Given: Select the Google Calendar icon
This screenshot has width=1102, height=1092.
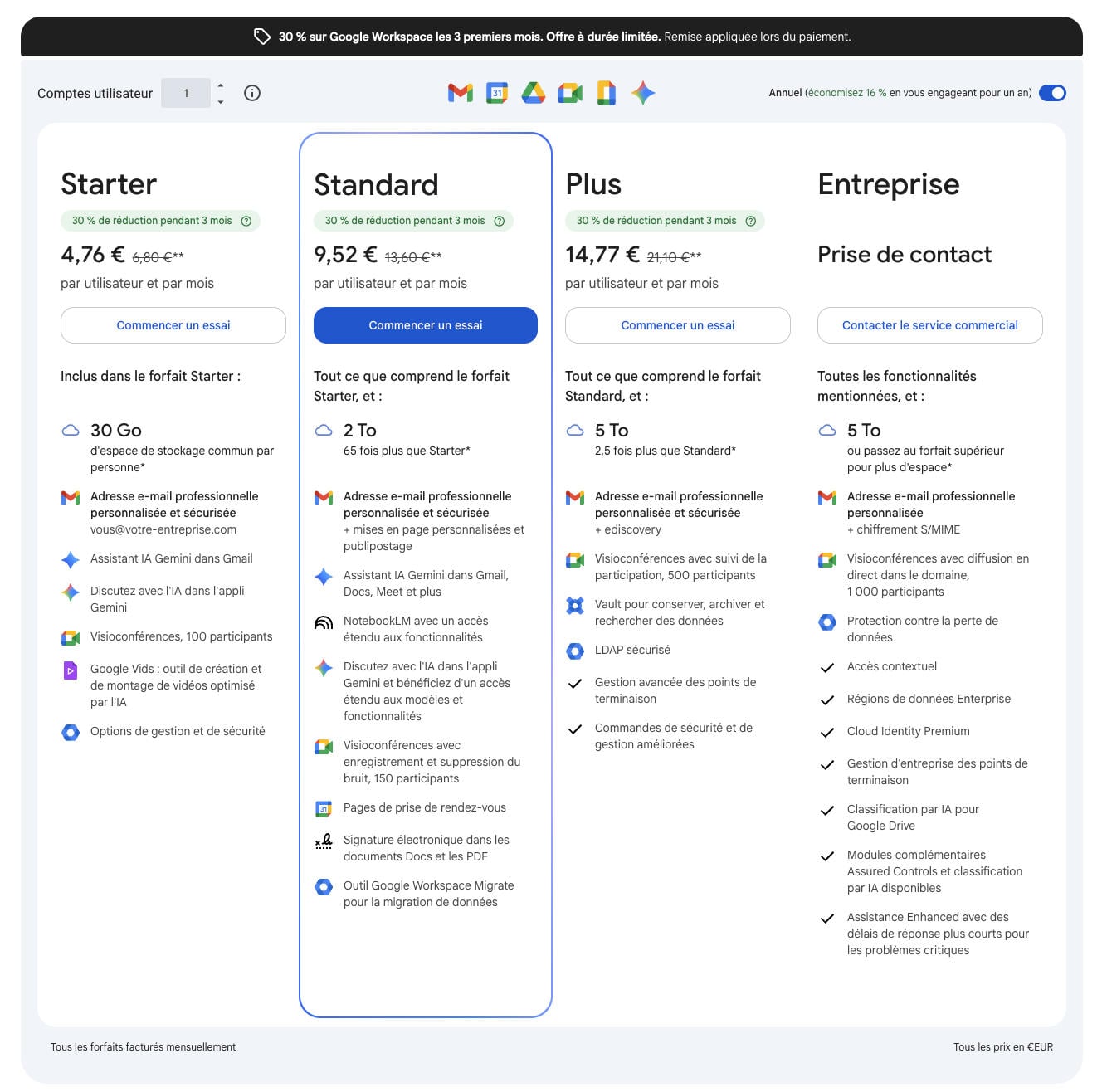Looking at the screenshot, I should point(495,93).
